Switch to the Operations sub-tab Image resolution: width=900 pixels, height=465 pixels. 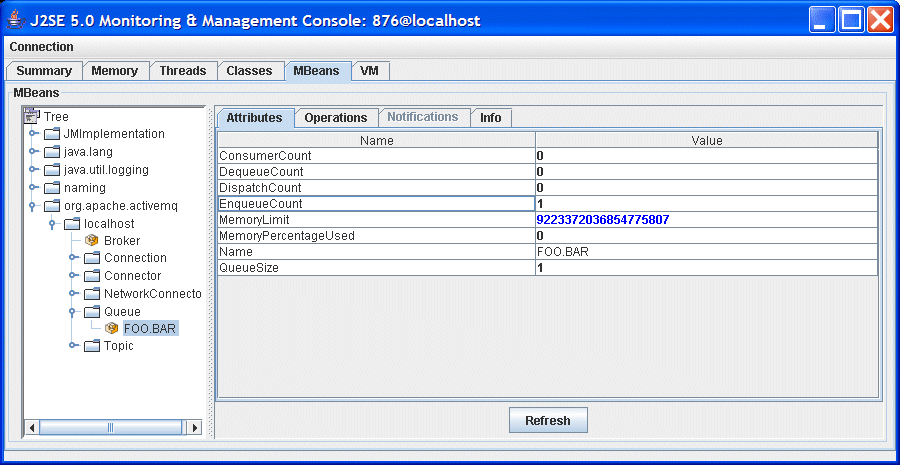coord(336,118)
